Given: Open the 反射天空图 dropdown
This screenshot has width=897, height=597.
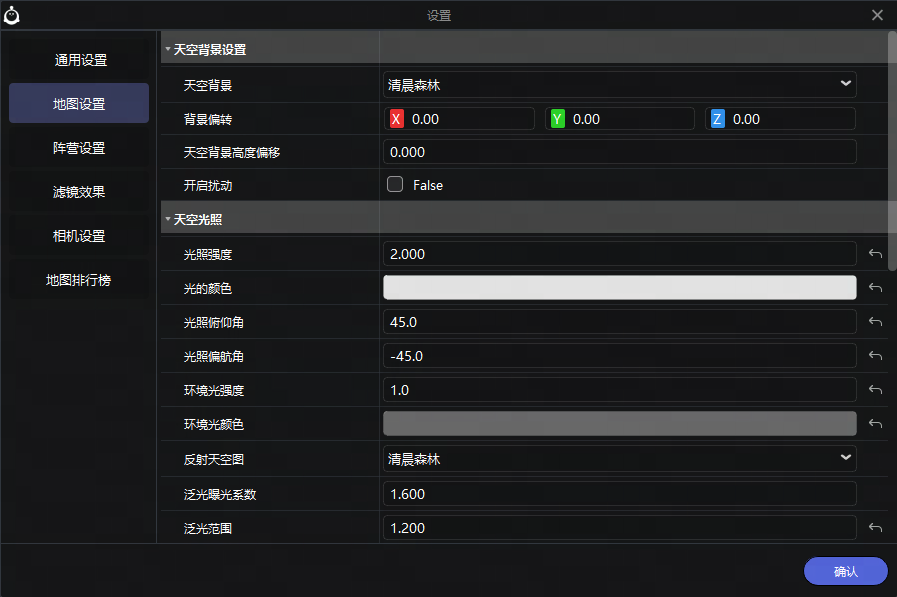Looking at the screenshot, I should [x=620, y=459].
